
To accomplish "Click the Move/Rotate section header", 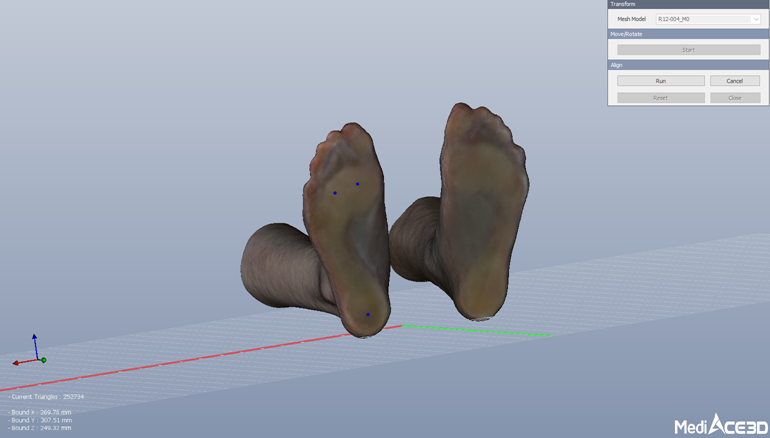I will tap(688, 34).
